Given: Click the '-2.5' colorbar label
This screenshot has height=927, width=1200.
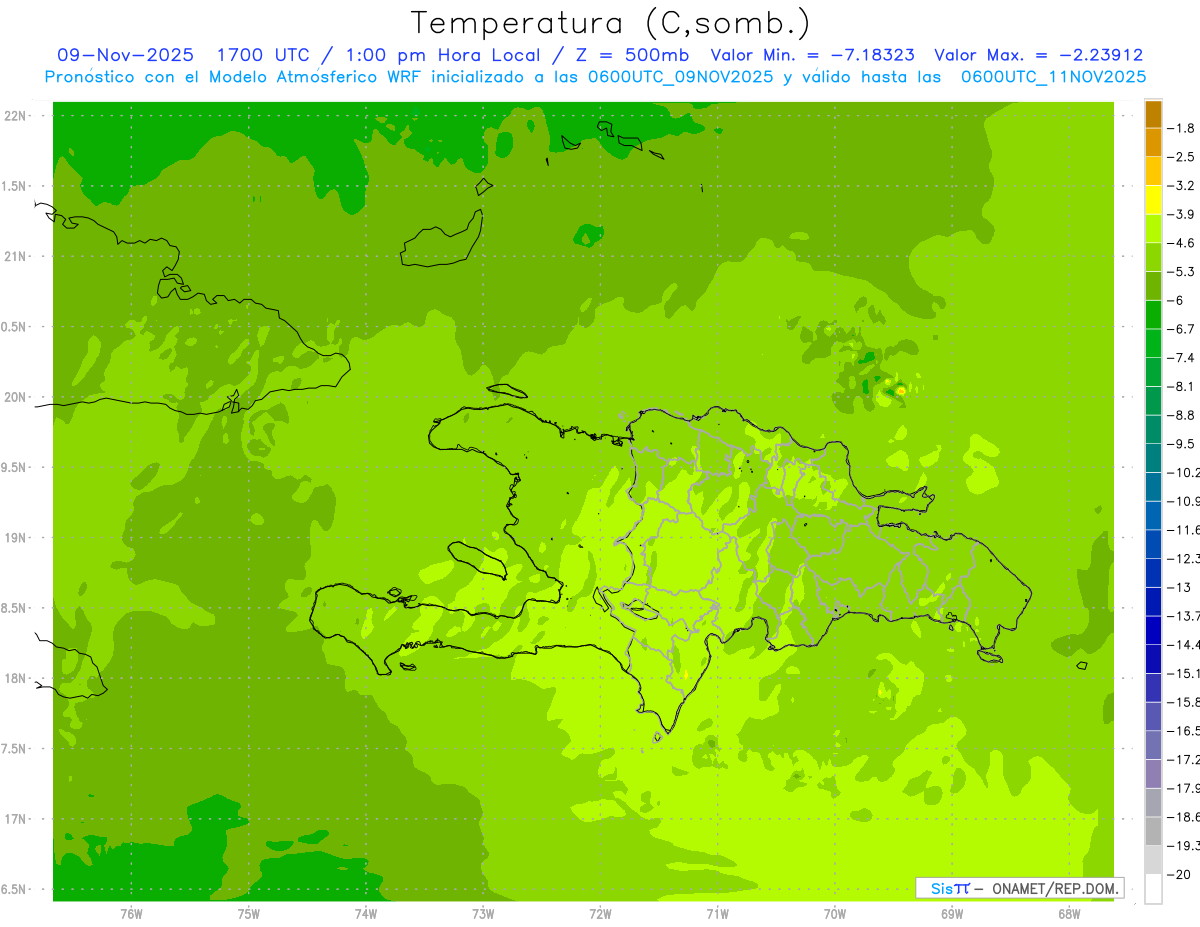Looking at the screenshot, I should tap(1181, 157).
